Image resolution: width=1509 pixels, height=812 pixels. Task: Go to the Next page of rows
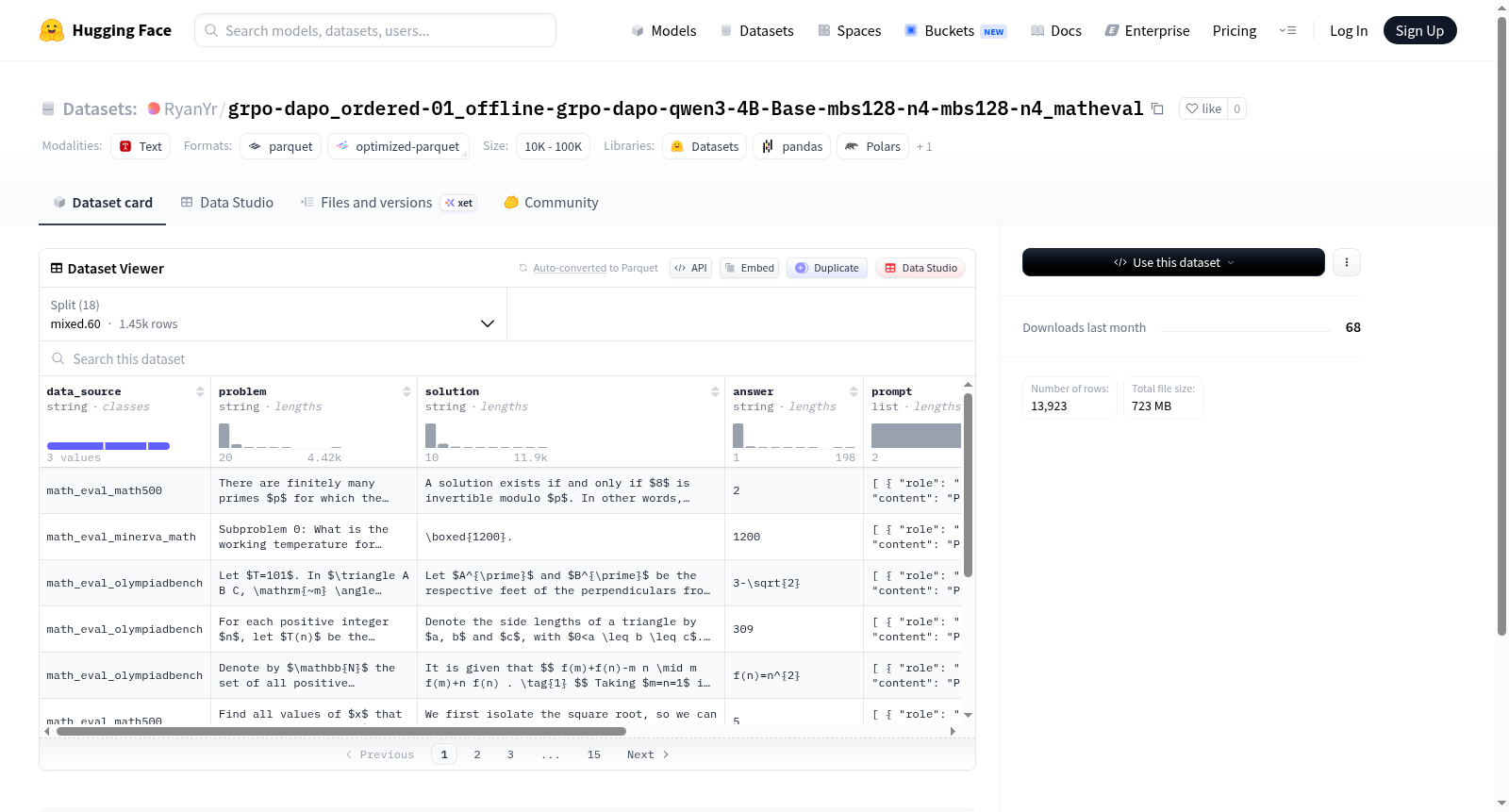648,754
